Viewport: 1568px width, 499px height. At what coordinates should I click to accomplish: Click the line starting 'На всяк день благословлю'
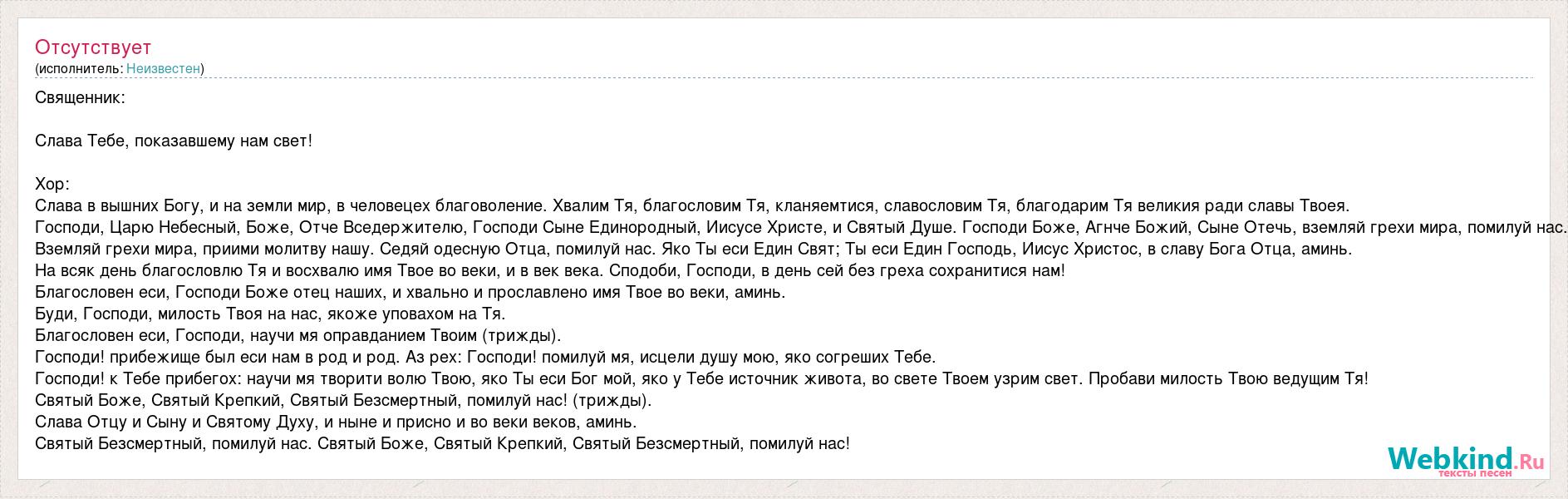[x=550, y=270]
